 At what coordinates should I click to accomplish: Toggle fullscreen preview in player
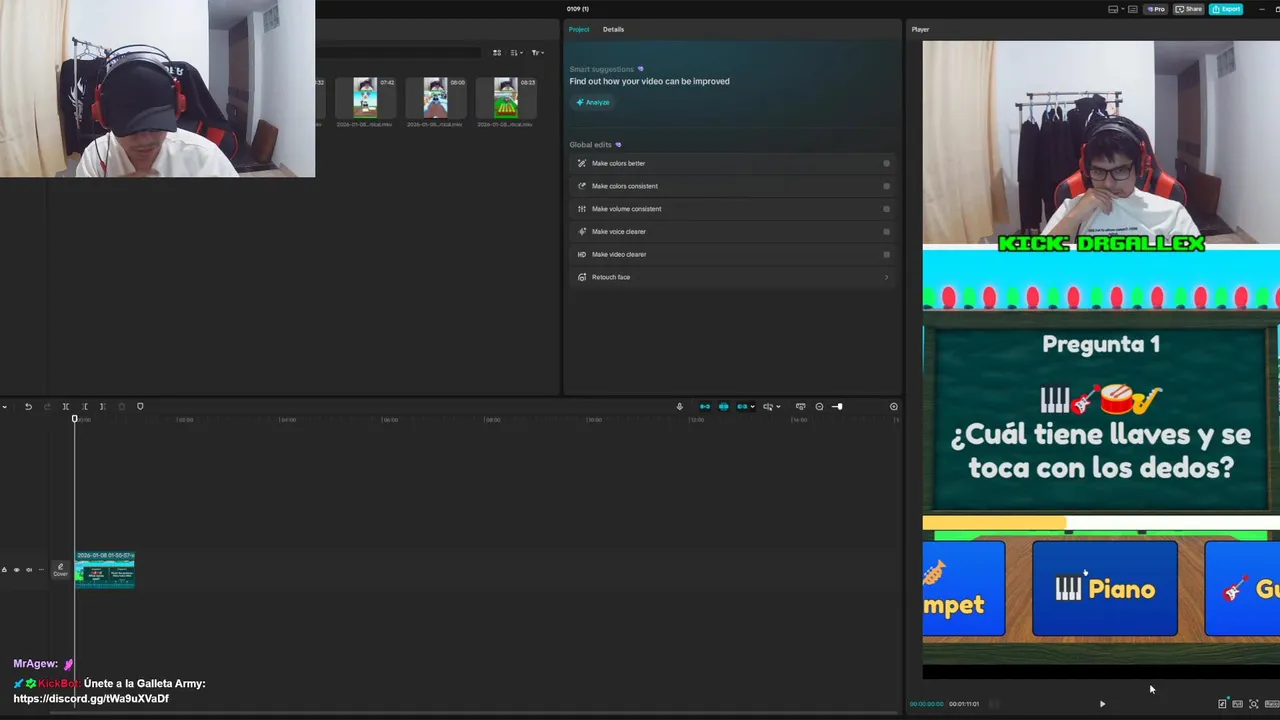pyautogui.click(x=1254, y=704)
